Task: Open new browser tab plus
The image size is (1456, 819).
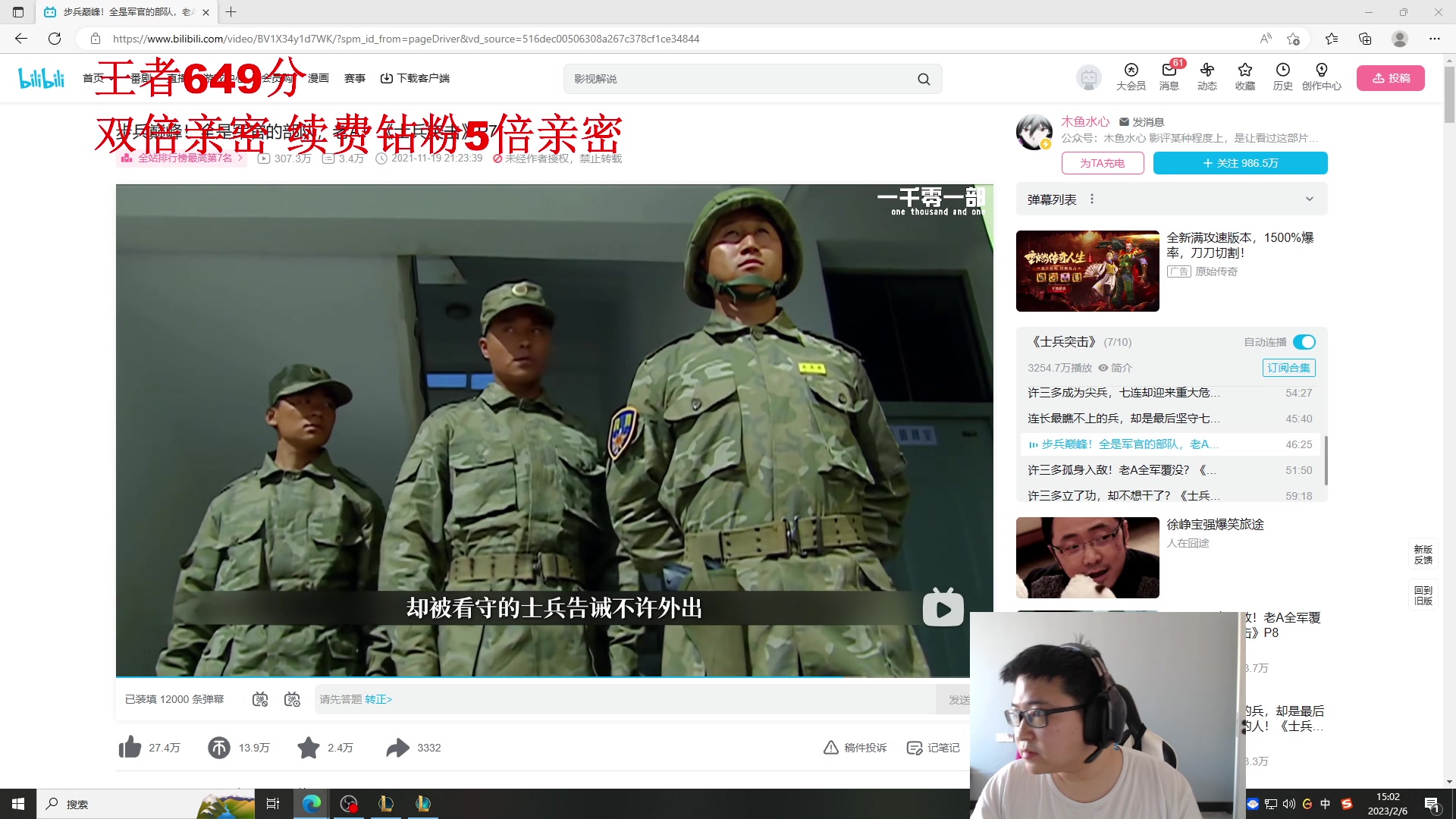Action: pyautogui.click(x=231, y=12)
